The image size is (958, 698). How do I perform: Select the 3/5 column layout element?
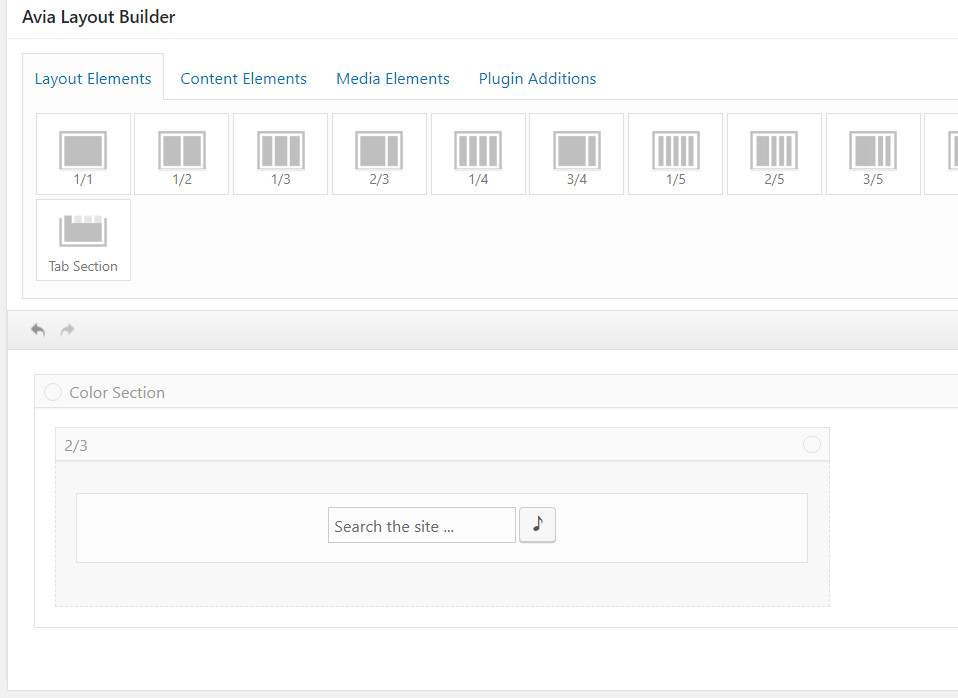pyautogui.click(x=873, y=154)
